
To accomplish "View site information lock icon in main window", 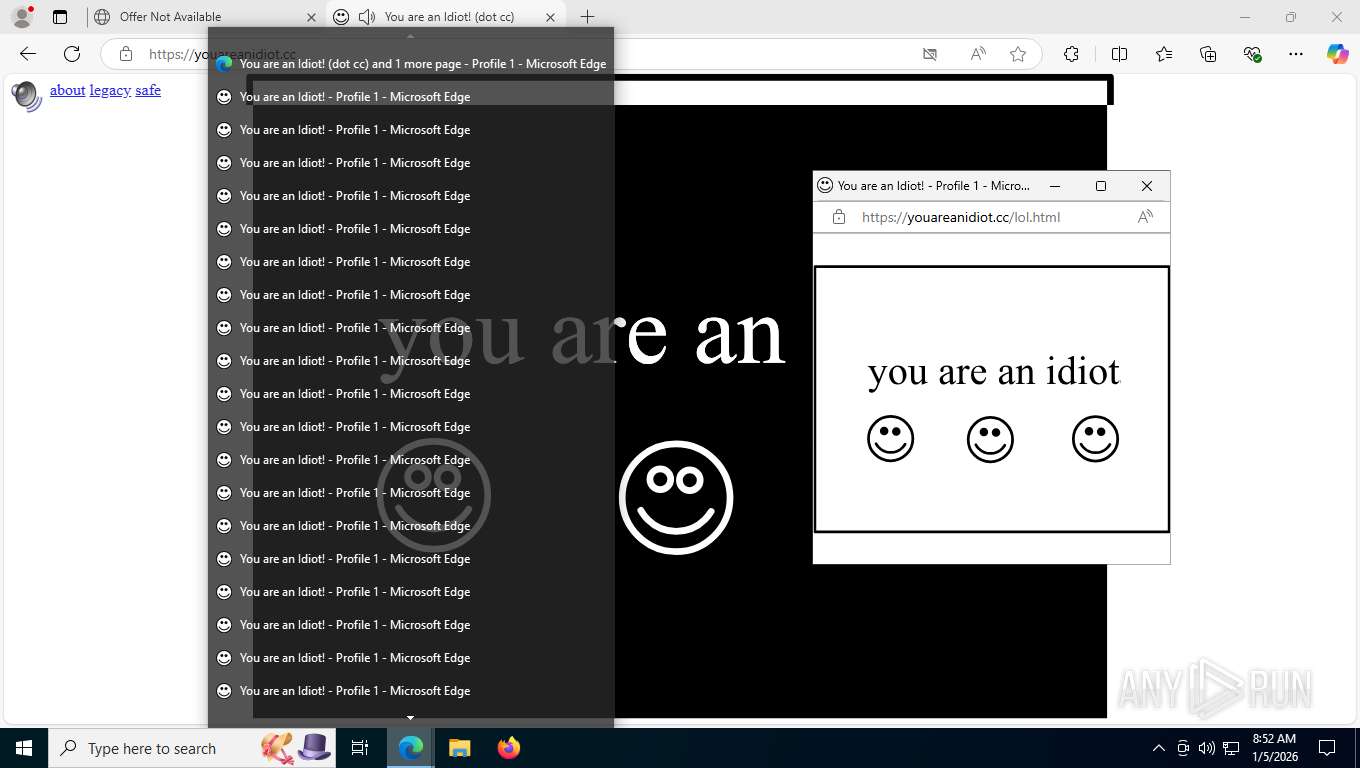I will [x=125, y=54].
